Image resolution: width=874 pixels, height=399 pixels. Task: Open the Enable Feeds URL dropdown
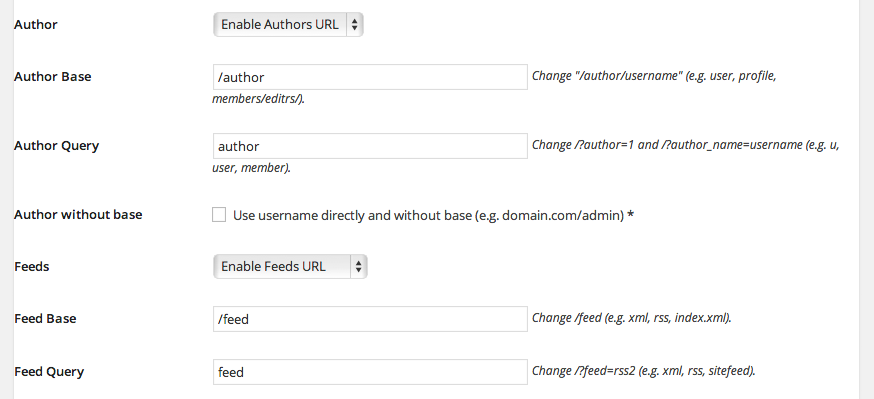(290, 266)
